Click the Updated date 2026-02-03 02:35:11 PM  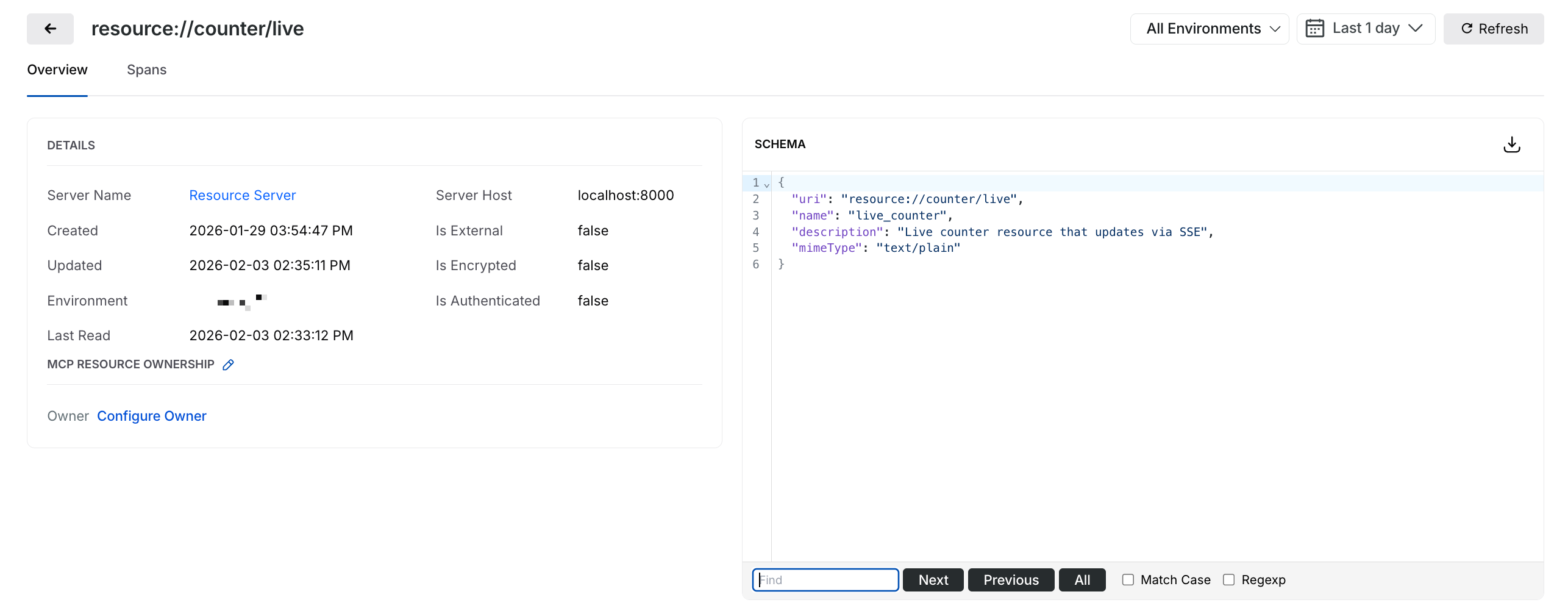coord(270,265)
